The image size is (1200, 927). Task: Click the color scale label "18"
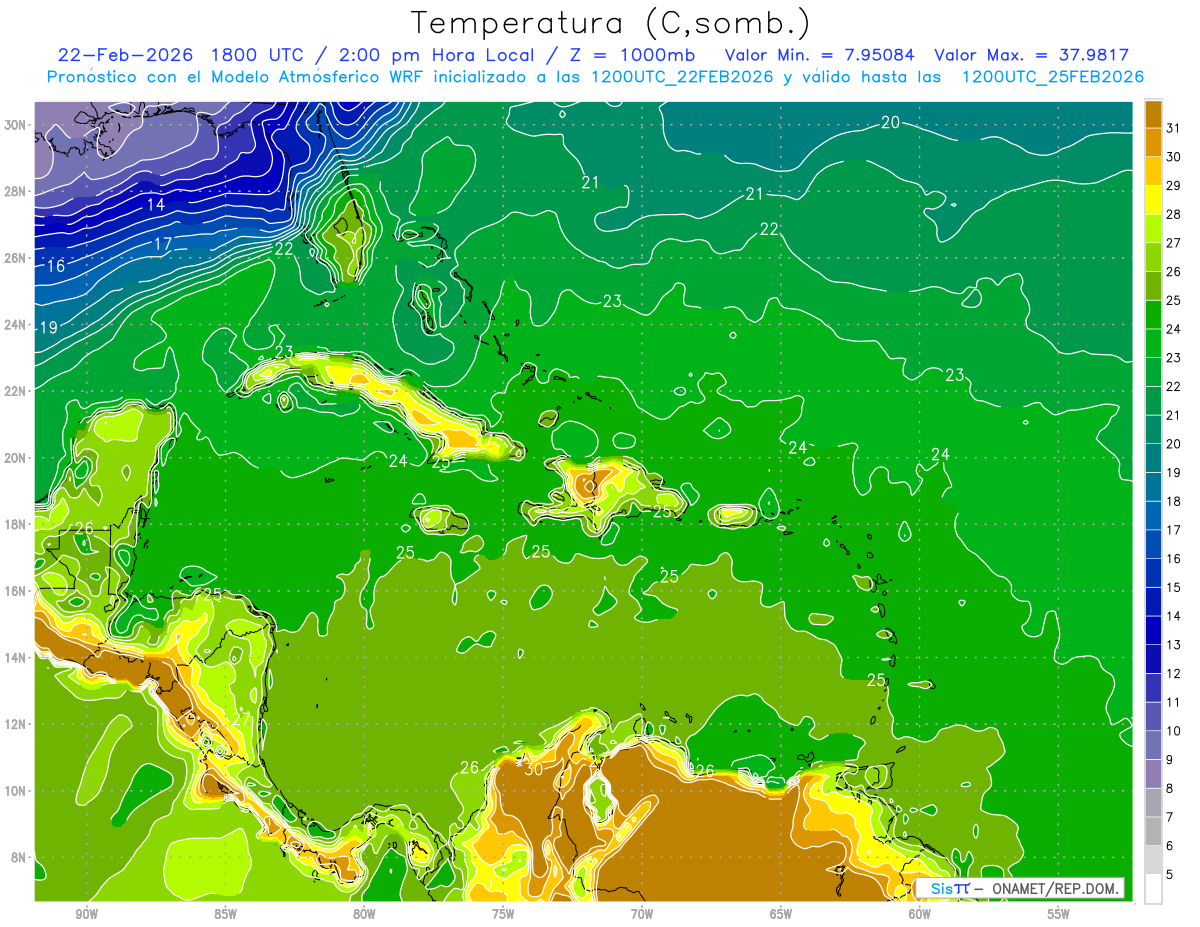pos(1174,501)
